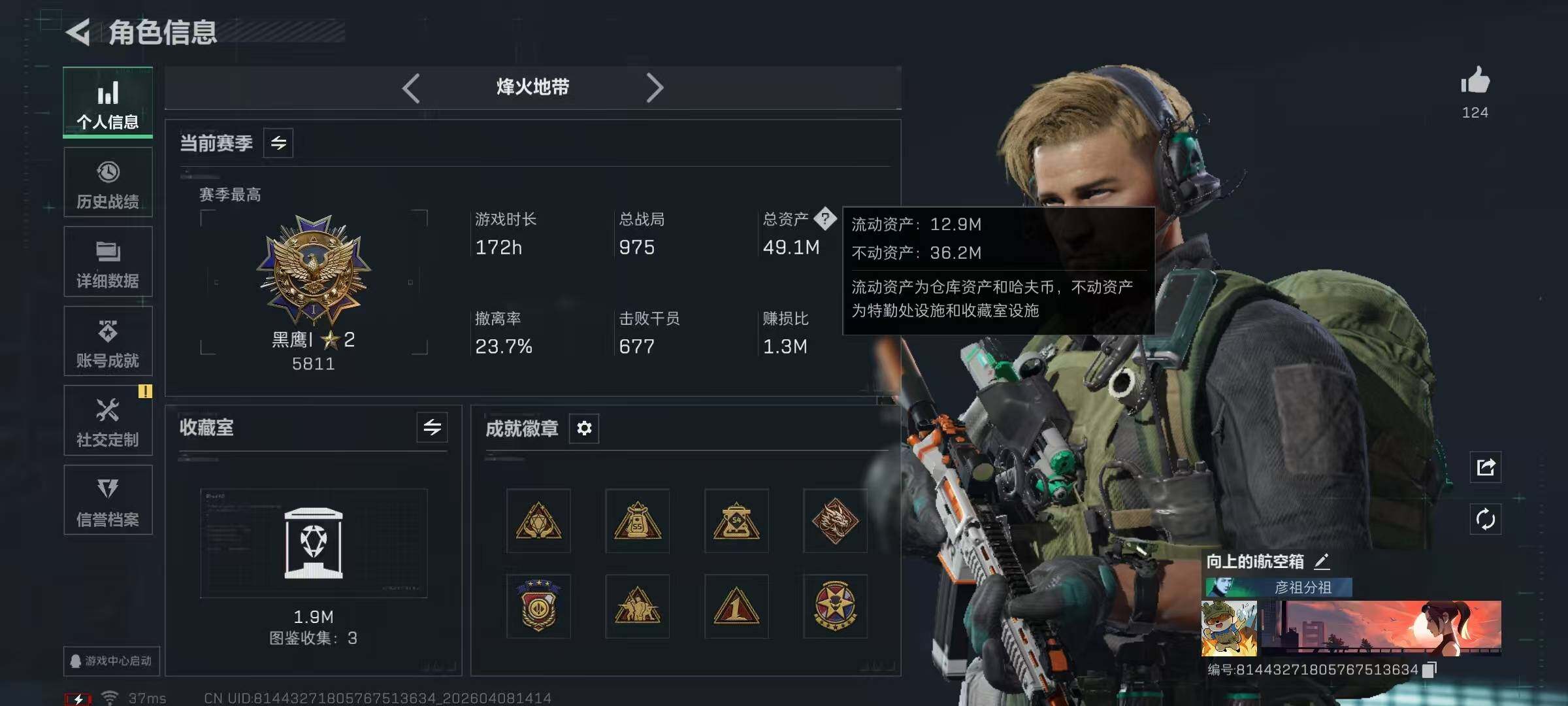
Task: Click the 游戏中心启动 button
Action: (112, 661)
